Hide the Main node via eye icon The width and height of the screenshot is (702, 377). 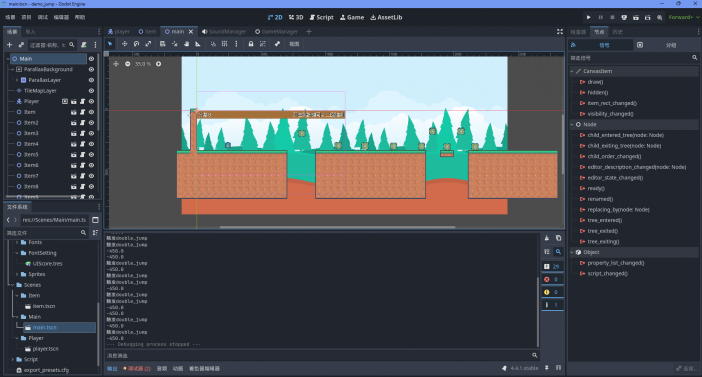point(91,59)
